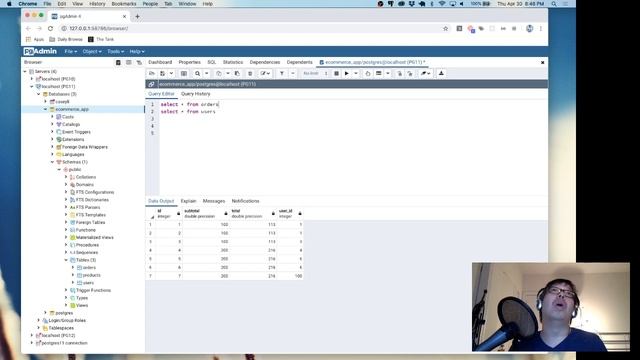Open the Filter options dropdown arrow
Screen dimensions: 640x360
pyautogui.click(x=293, y=73)
